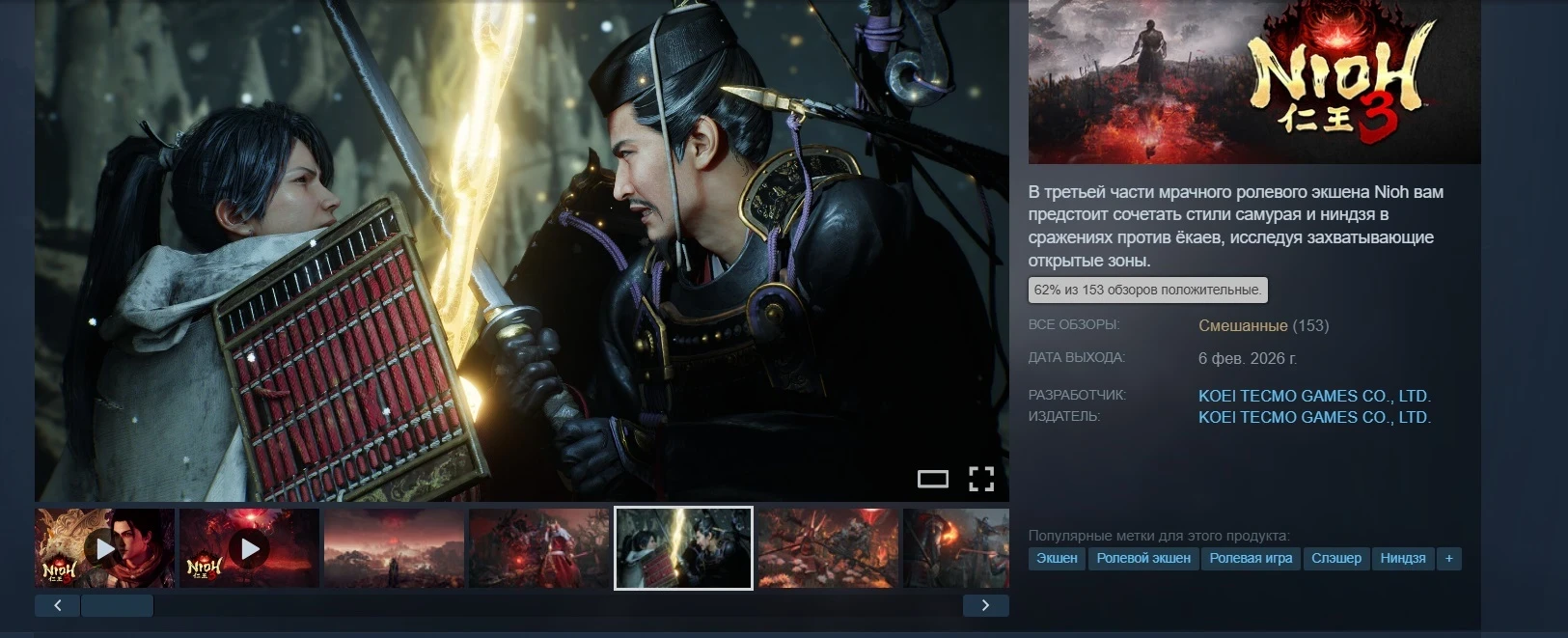Select the red landscape screenshot thumbnail
Image resolution: width=1568 pixels, height=638 pixels.
(394, 548)
